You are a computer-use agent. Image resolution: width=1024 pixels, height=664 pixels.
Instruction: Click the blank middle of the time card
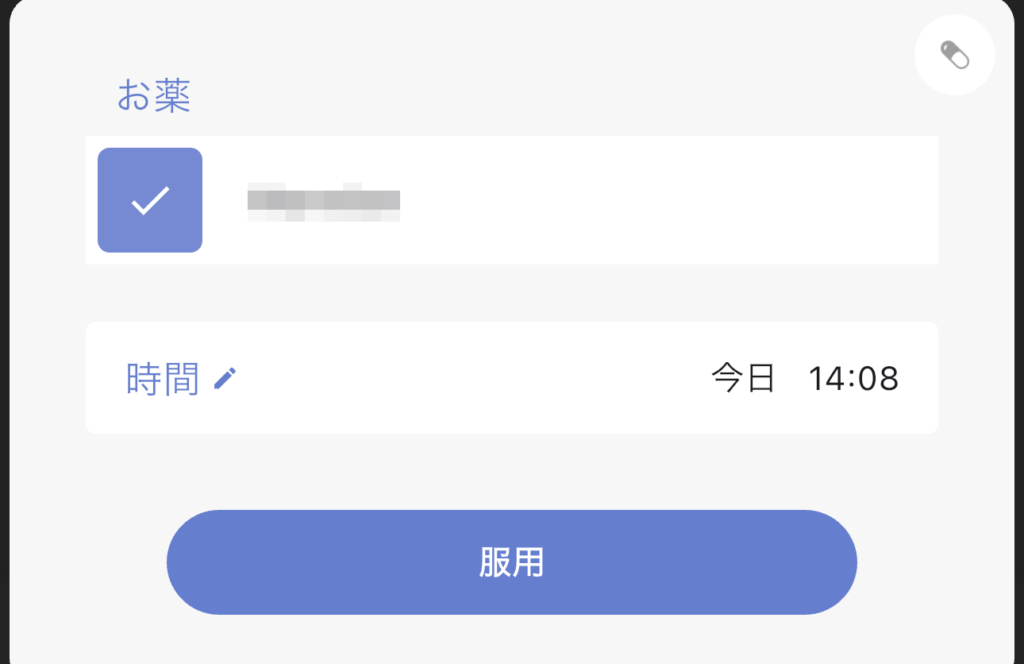[470, 378]
